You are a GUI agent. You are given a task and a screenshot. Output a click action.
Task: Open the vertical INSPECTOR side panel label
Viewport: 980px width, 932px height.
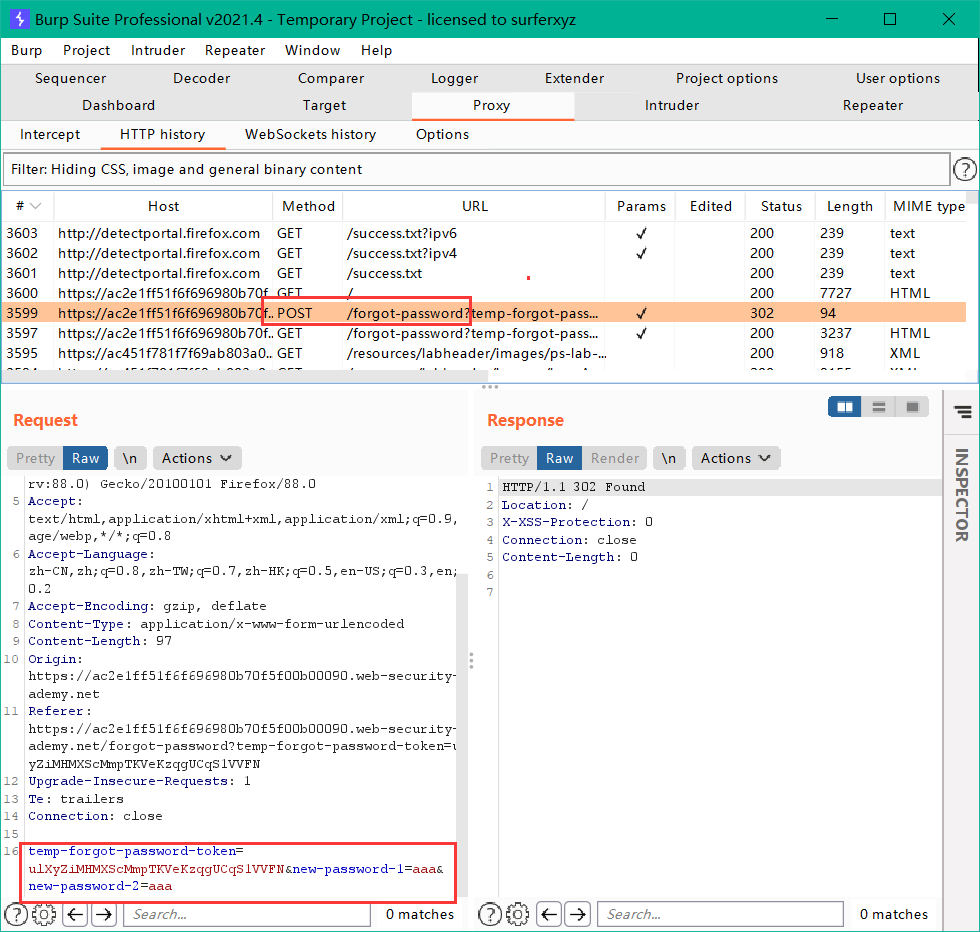(x=961, y=495)
